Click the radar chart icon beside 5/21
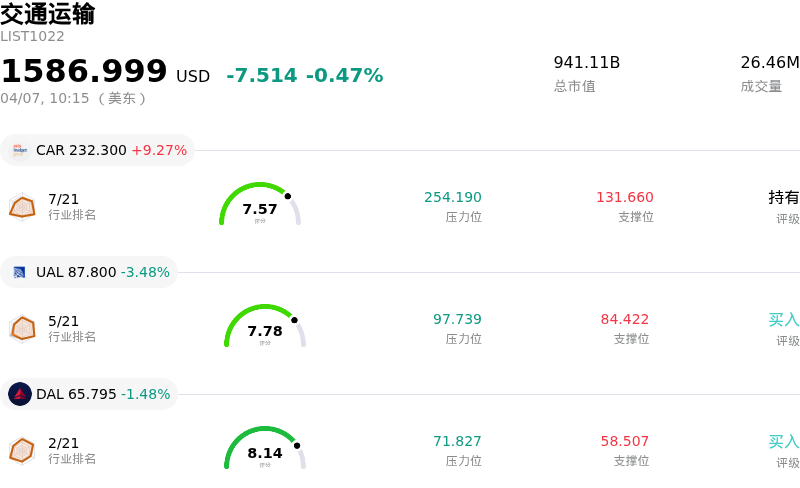Viewport: 800px width, 488px height. (x=22, y=328)
